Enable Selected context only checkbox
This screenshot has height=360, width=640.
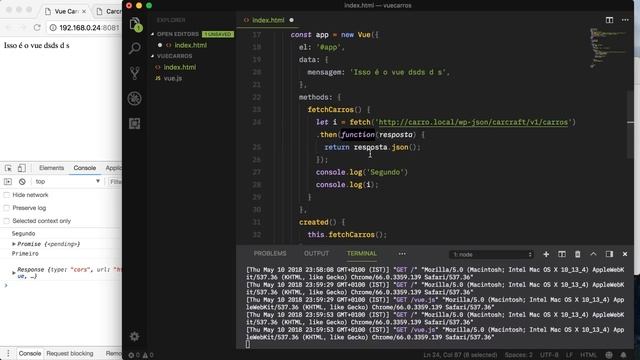[x=7, y=221]
